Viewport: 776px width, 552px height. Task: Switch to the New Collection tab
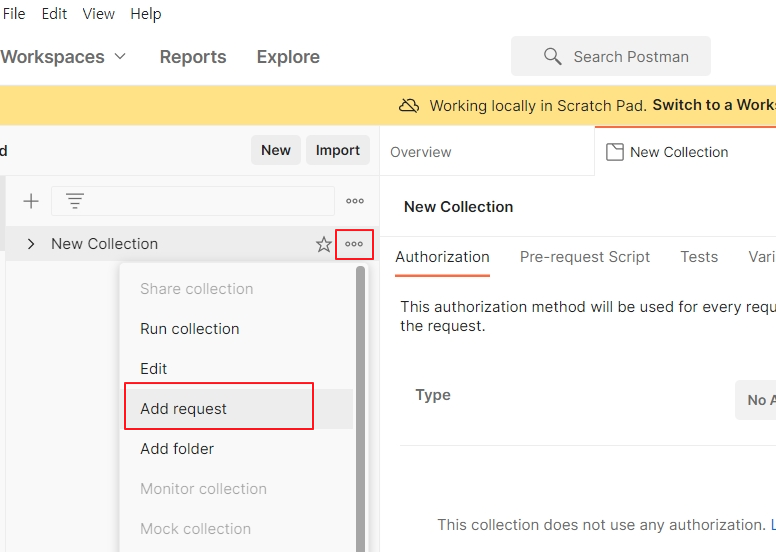685,152
